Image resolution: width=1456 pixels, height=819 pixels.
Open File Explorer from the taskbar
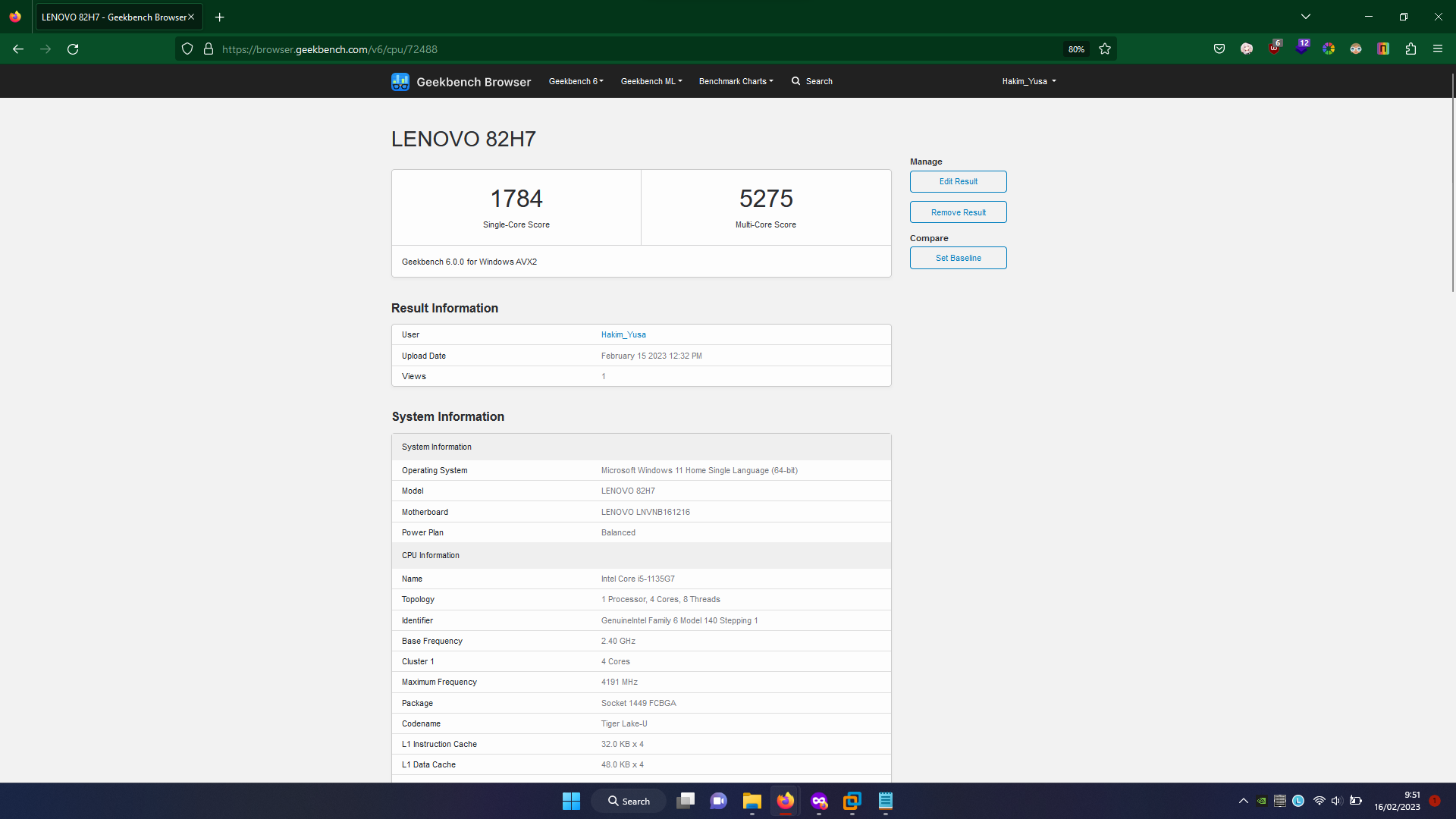pyautogui.click(x=752, y=801)
